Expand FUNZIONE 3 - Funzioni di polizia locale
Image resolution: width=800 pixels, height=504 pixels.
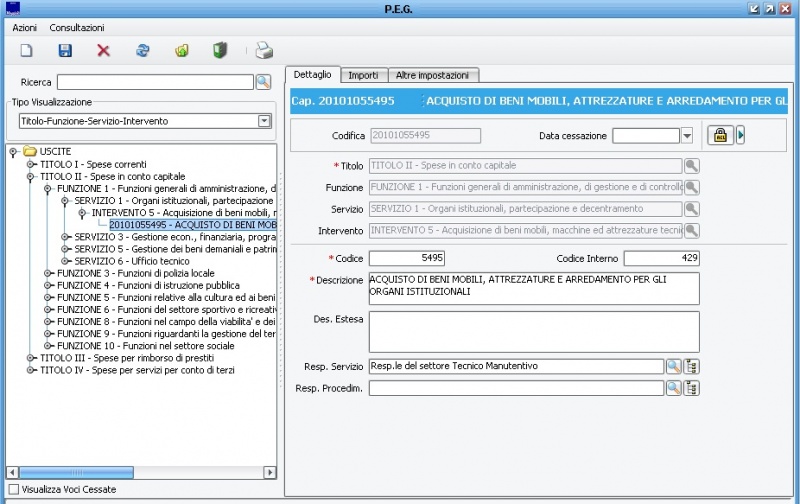(47, 273)
